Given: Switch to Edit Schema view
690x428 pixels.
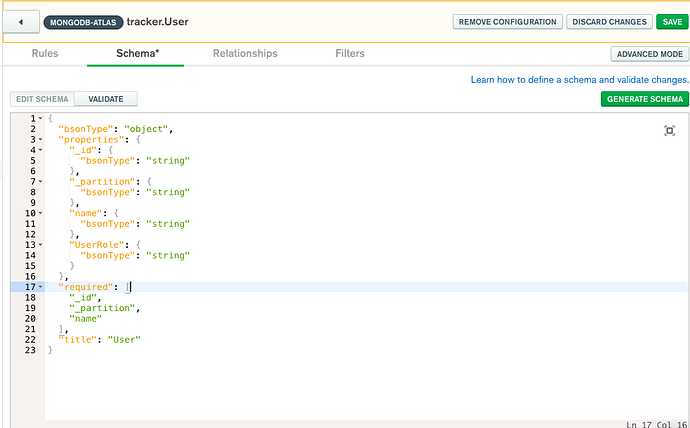Looking at the screenshot, I should 42,99.
